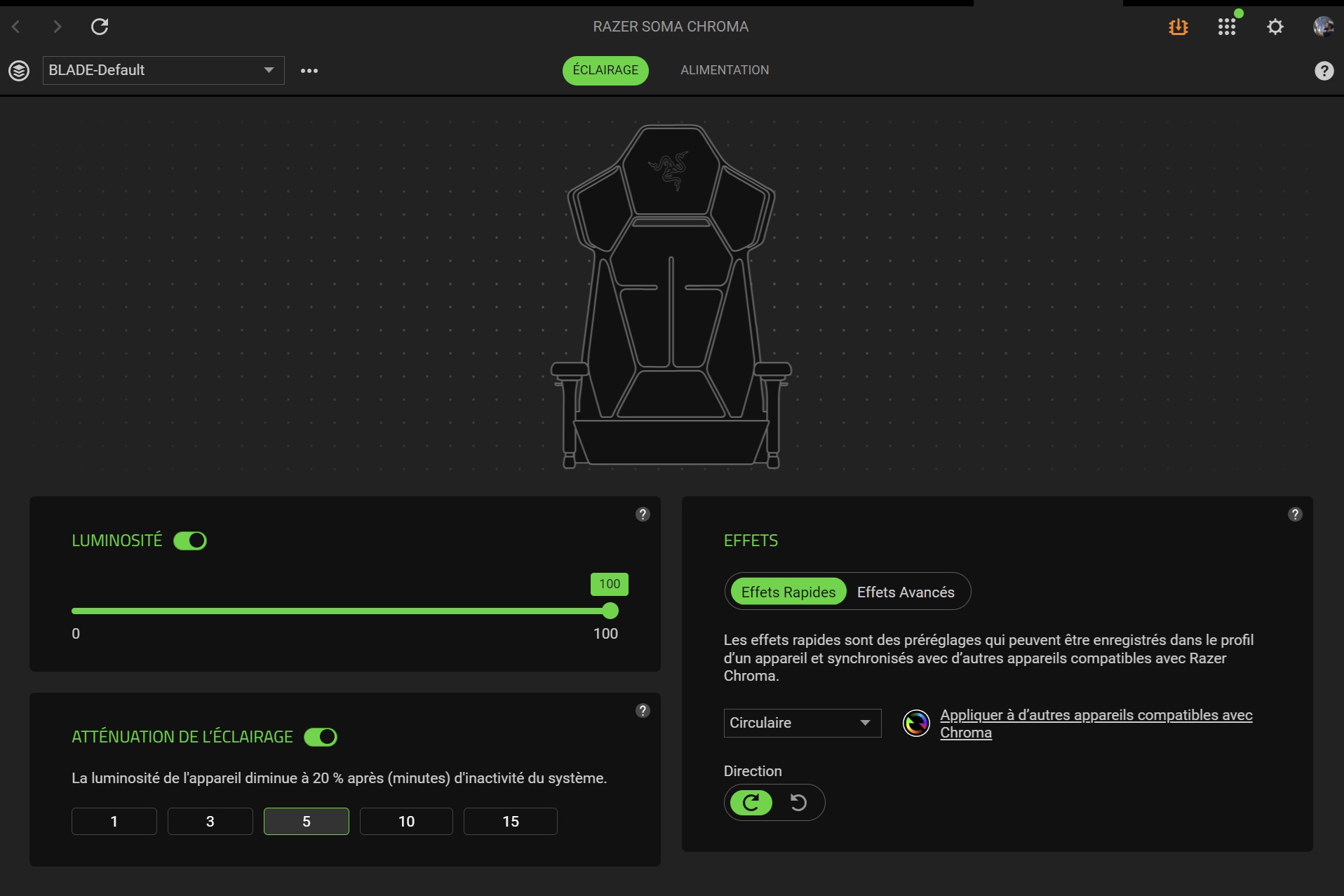Select the Effets Rapides tab

(788, 592)
